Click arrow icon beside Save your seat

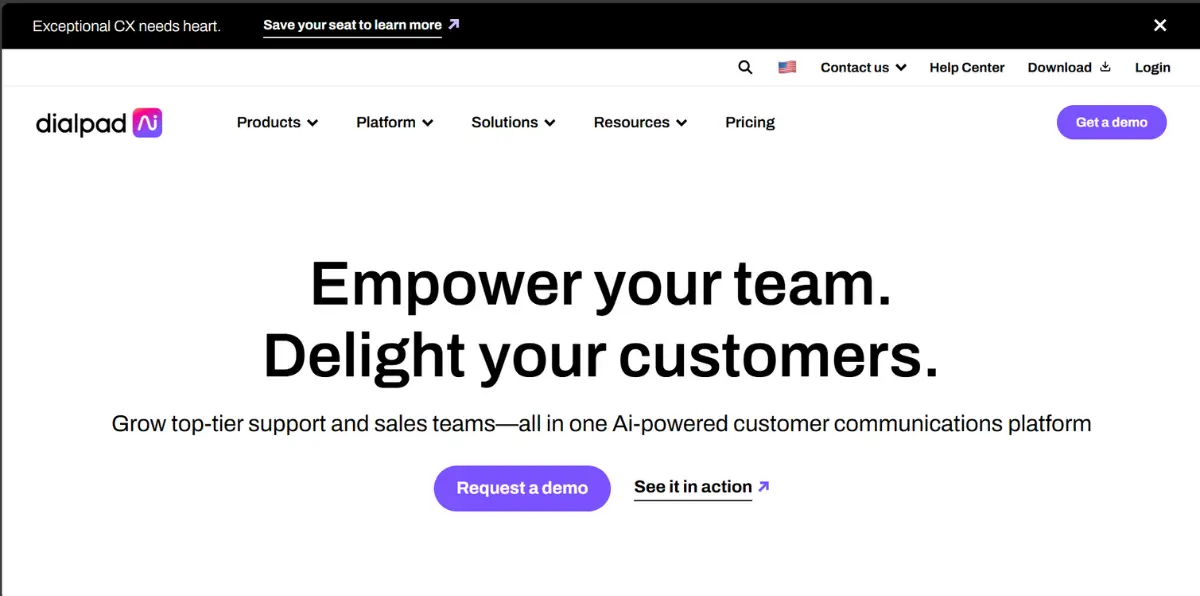pos(454,24)
